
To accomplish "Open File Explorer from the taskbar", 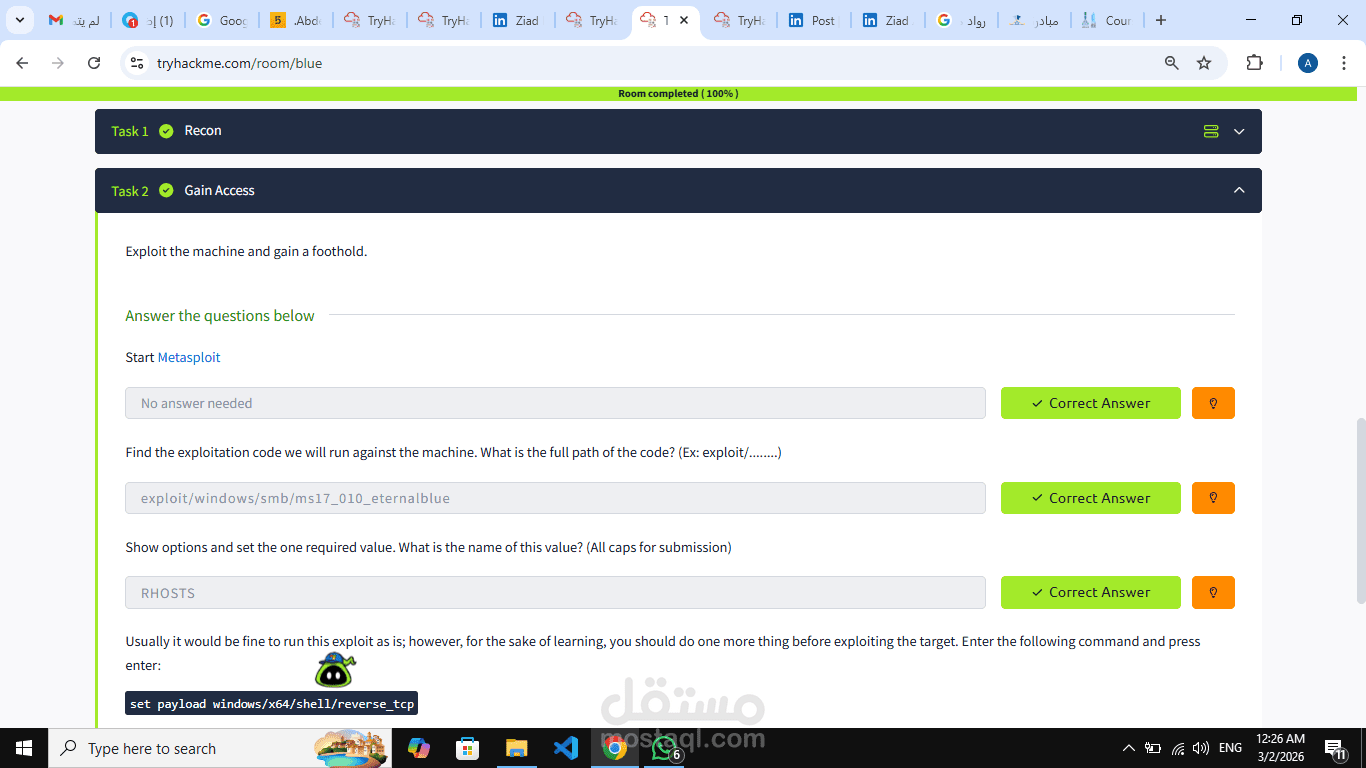I will click(x=516, y=748).
